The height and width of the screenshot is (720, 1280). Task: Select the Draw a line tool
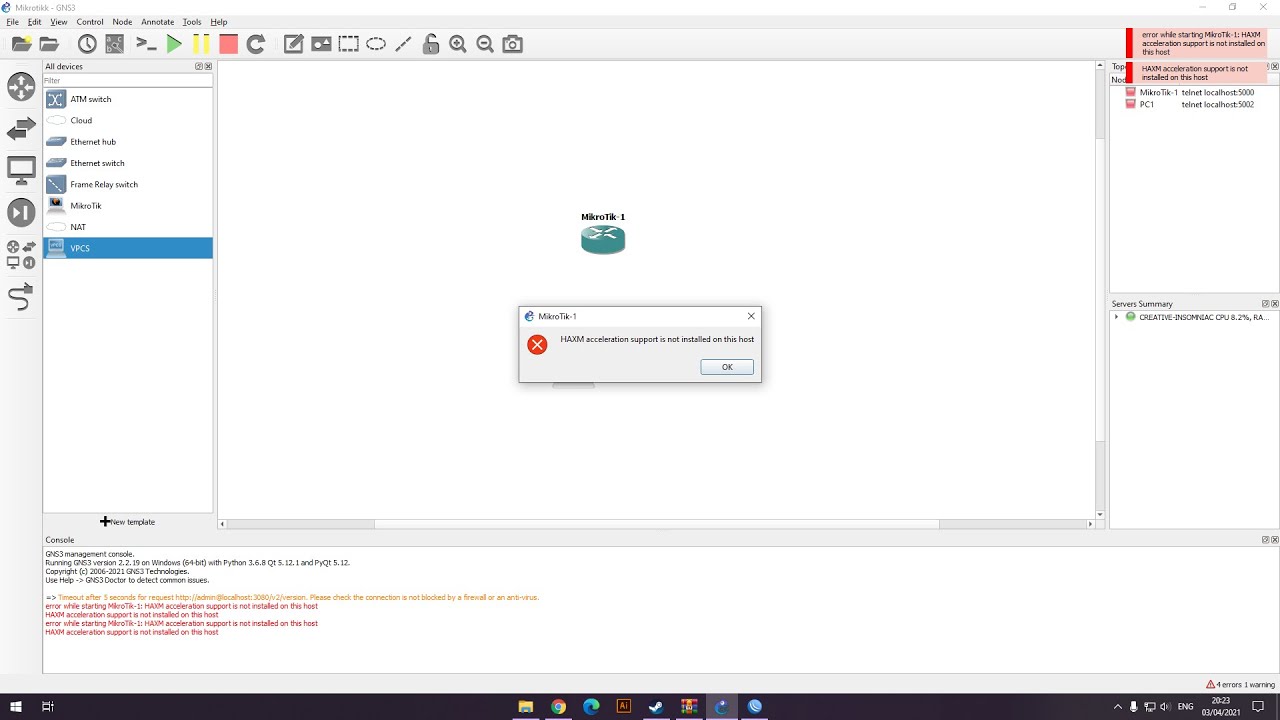[403, 44]
